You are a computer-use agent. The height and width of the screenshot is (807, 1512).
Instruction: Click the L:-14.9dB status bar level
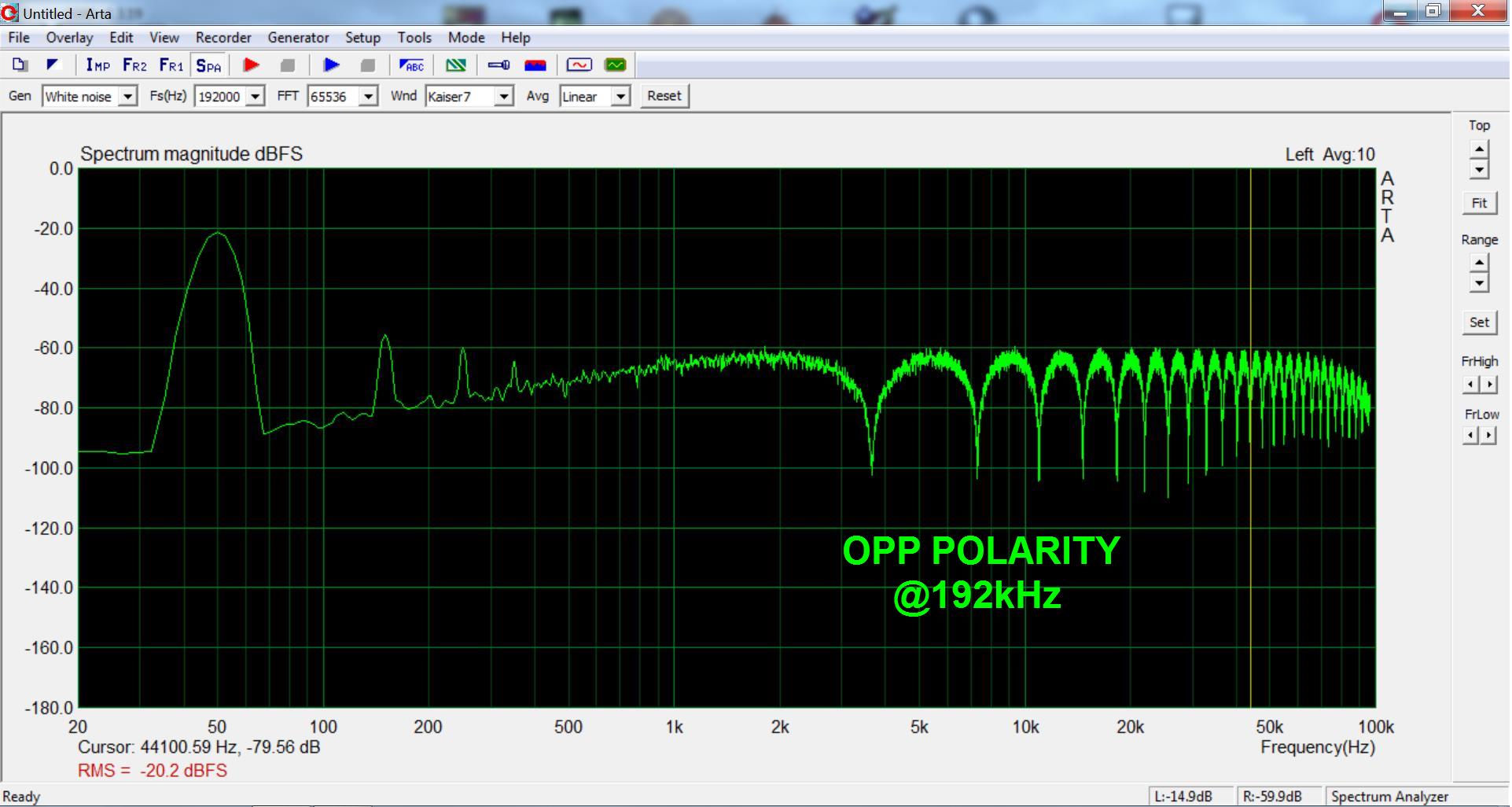[x=1183, y=797]
